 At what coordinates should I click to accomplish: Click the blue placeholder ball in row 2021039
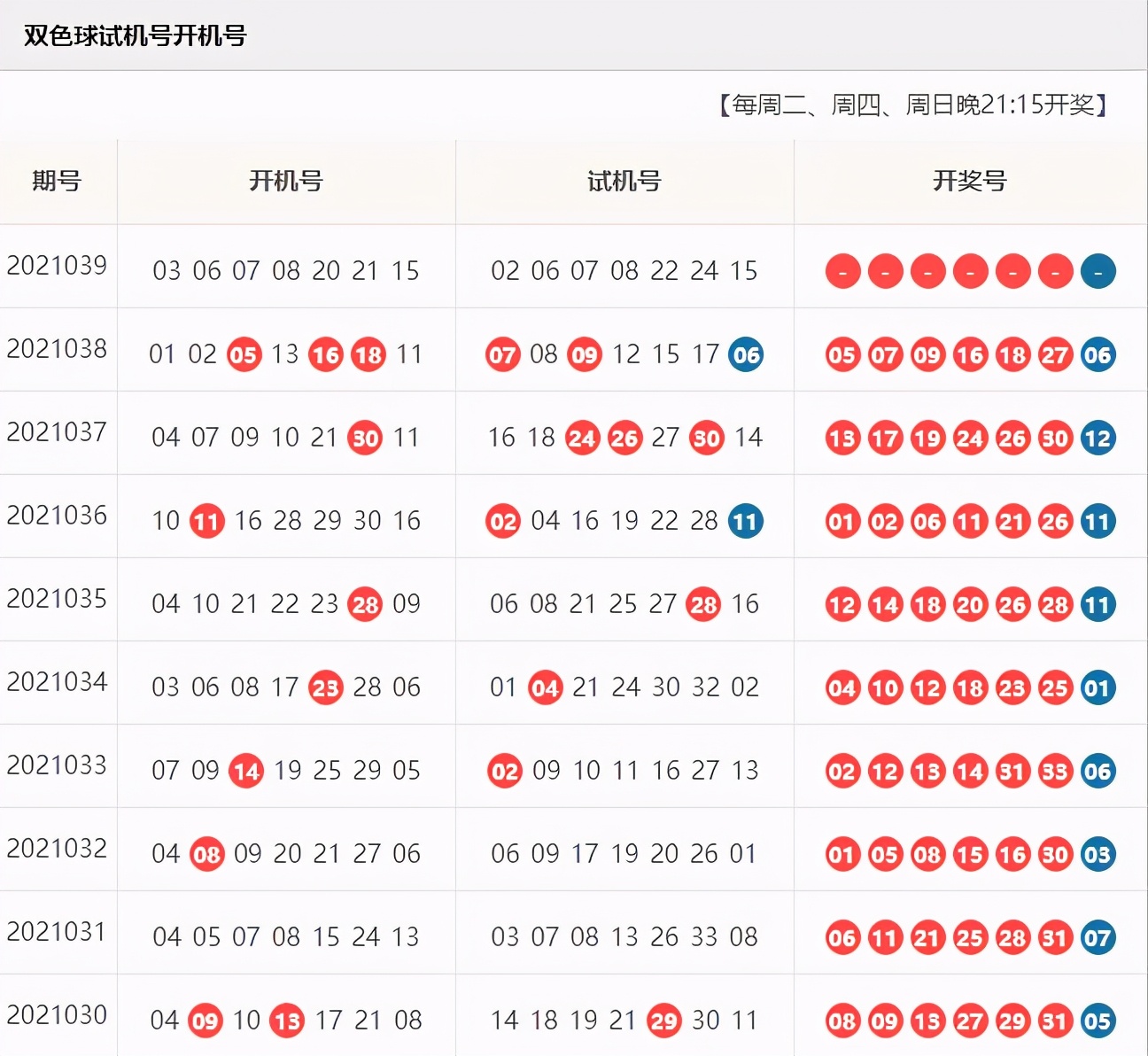pyautogui.click(x=1098, y=272)
